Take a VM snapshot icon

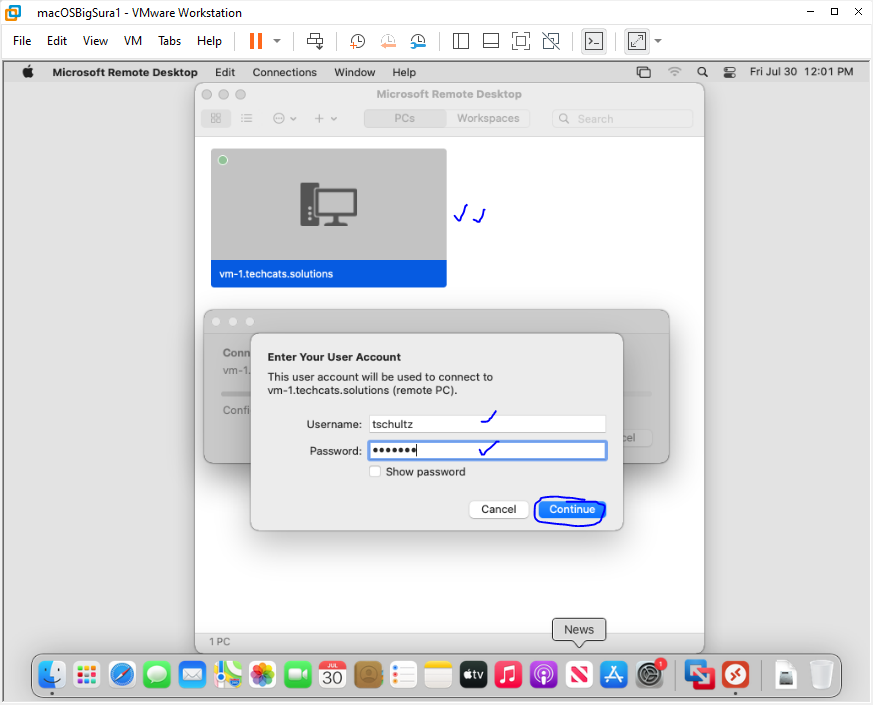357,41
